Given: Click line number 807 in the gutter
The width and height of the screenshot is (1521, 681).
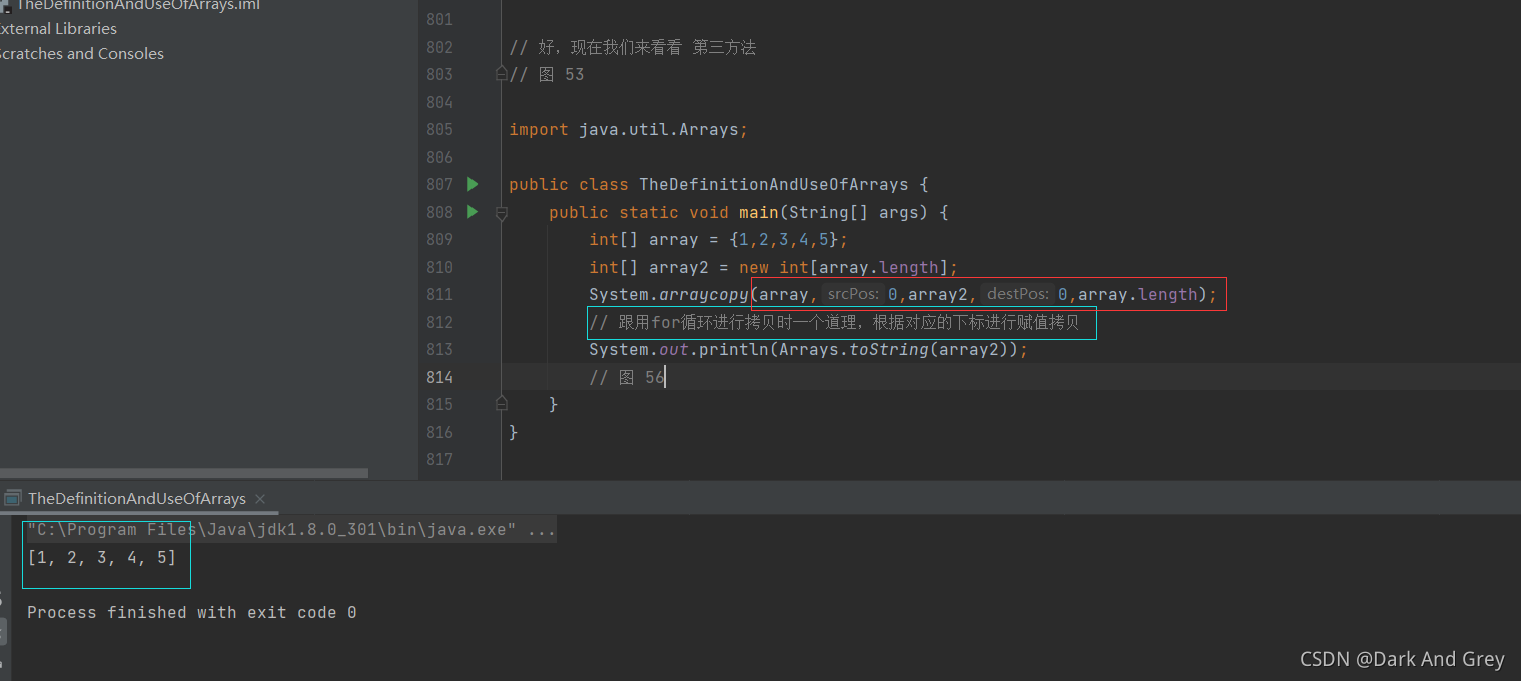Looking at the screenshot, I should 439,184.
